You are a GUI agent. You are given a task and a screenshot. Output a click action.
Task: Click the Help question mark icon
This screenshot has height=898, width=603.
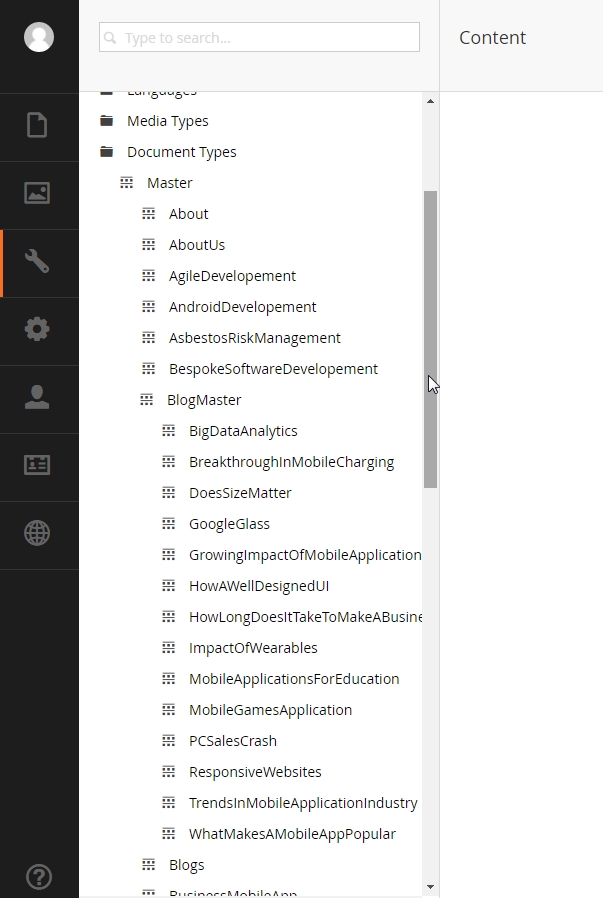coord(38,877)
